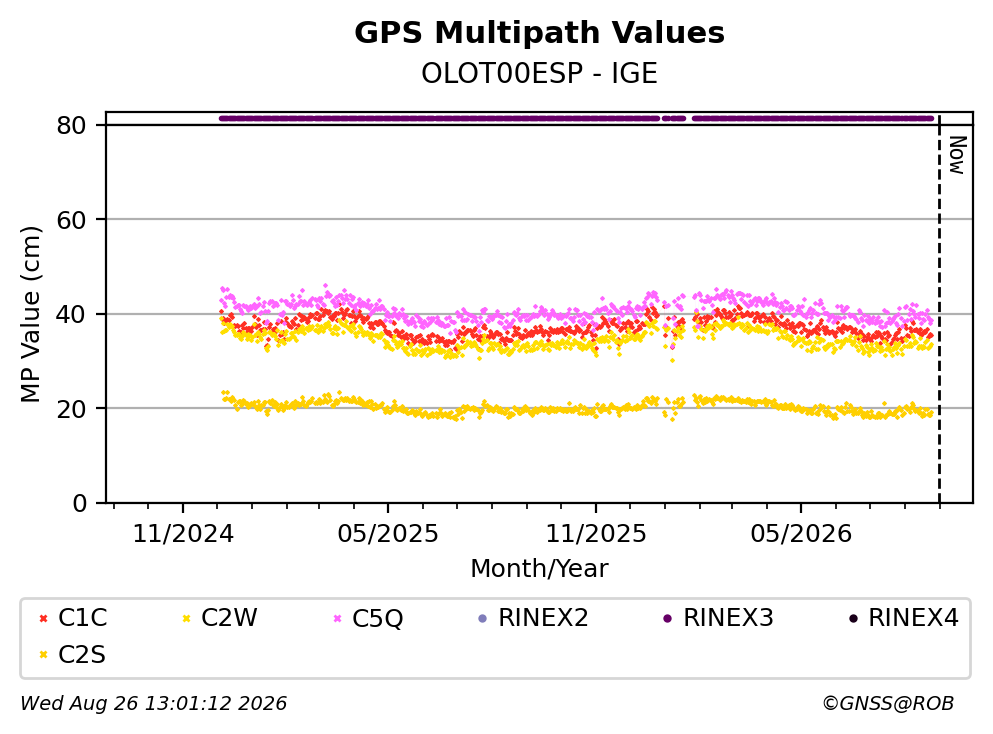Click the 'Now' dashed line label
This screenshot has height=734, width=993.
pyautogui.click(x=957, y=155)
